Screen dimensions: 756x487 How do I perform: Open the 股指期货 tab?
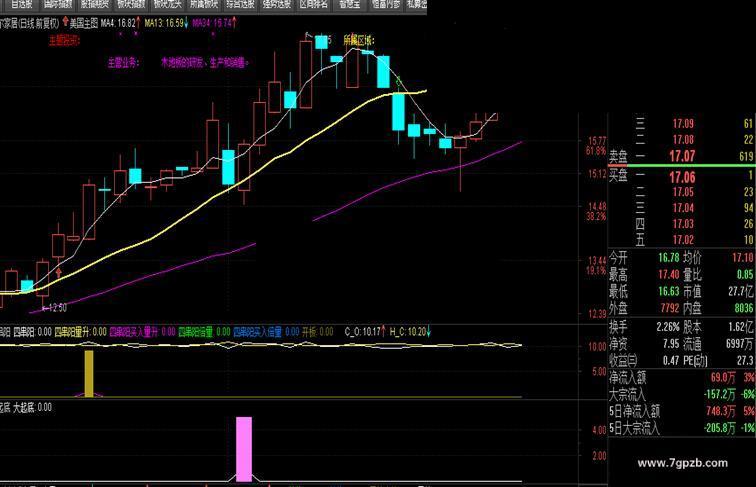(x=94, y=4)
